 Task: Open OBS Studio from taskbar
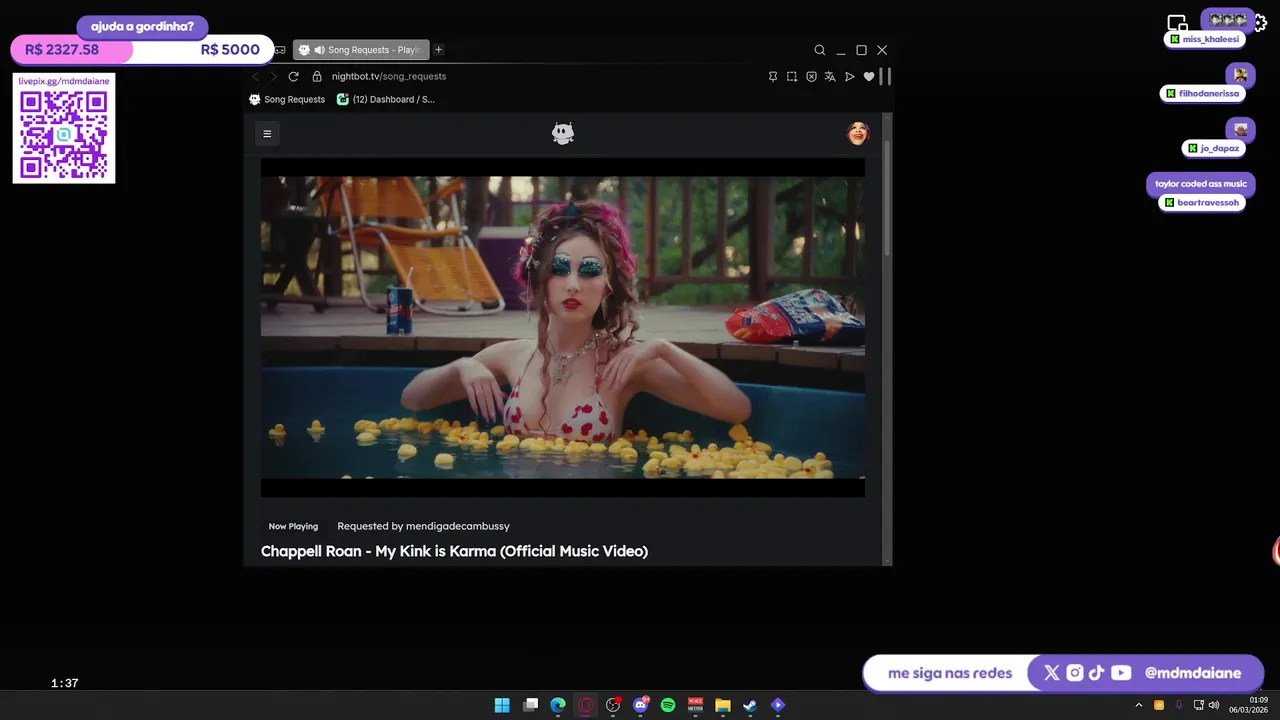pyautogui.click(x=613, y=705)
